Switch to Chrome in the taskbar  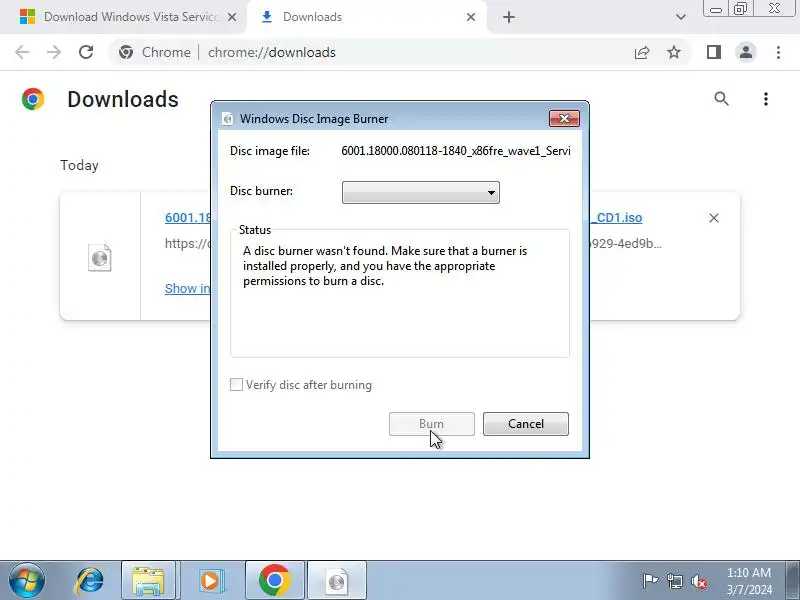274,581
